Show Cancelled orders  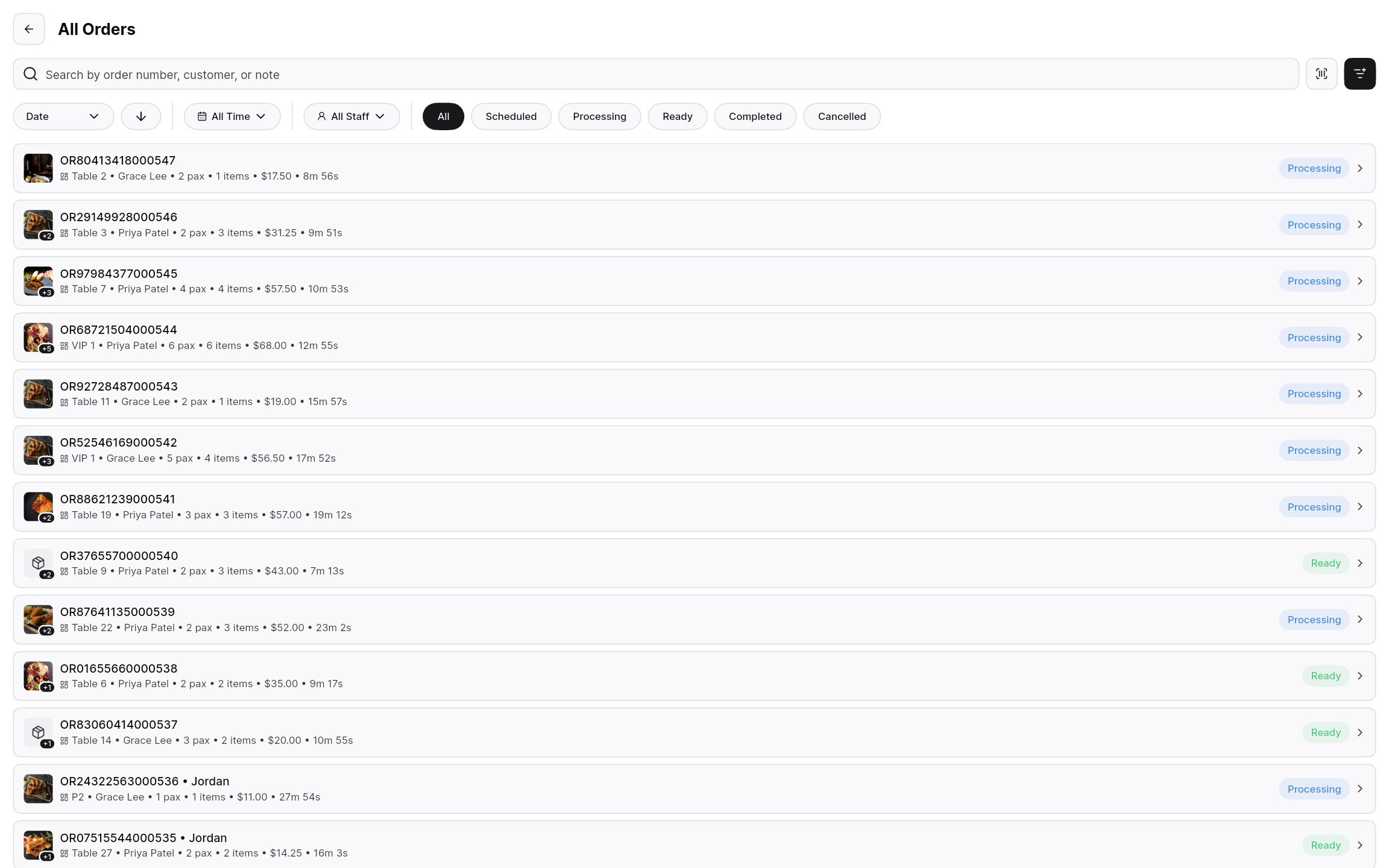pyautogui.click(x=842, y=116)
